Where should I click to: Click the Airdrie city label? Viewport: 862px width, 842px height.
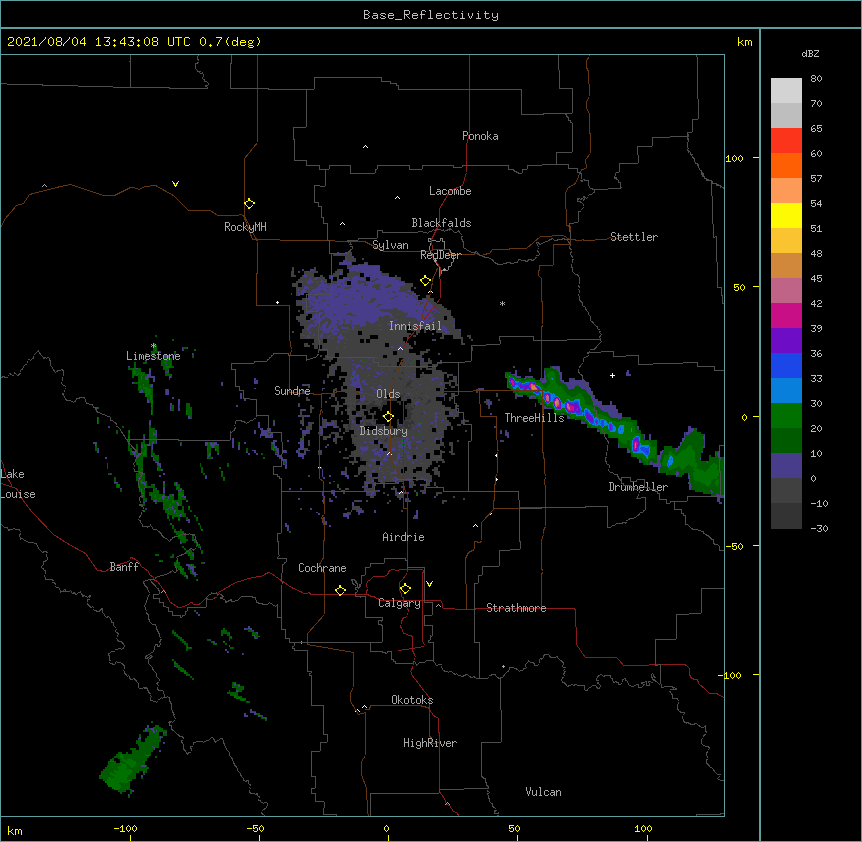point(403,537)
